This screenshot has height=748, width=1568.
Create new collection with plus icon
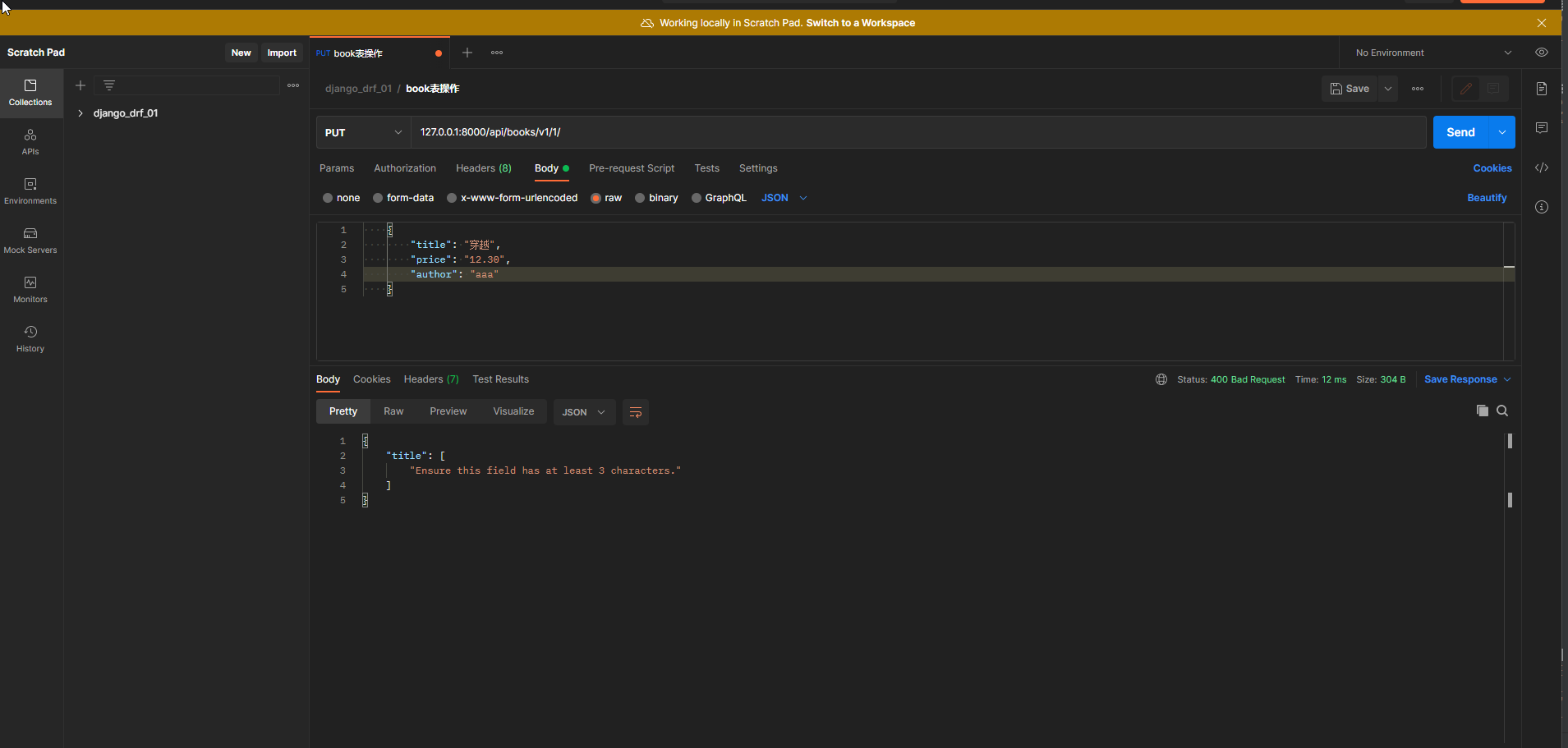(x=80, y=85)
